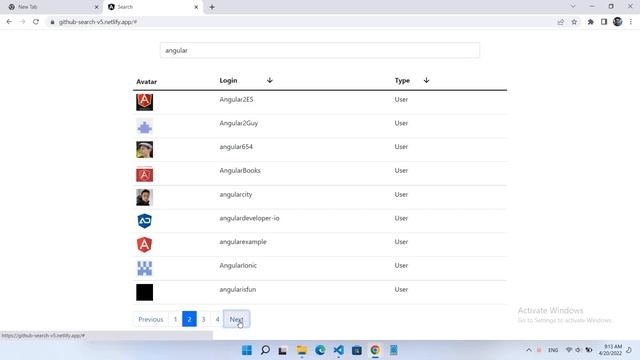Open the Angular2ES avatar image
The height and width of the screenshot is (360, 640).
pos(144,102)
